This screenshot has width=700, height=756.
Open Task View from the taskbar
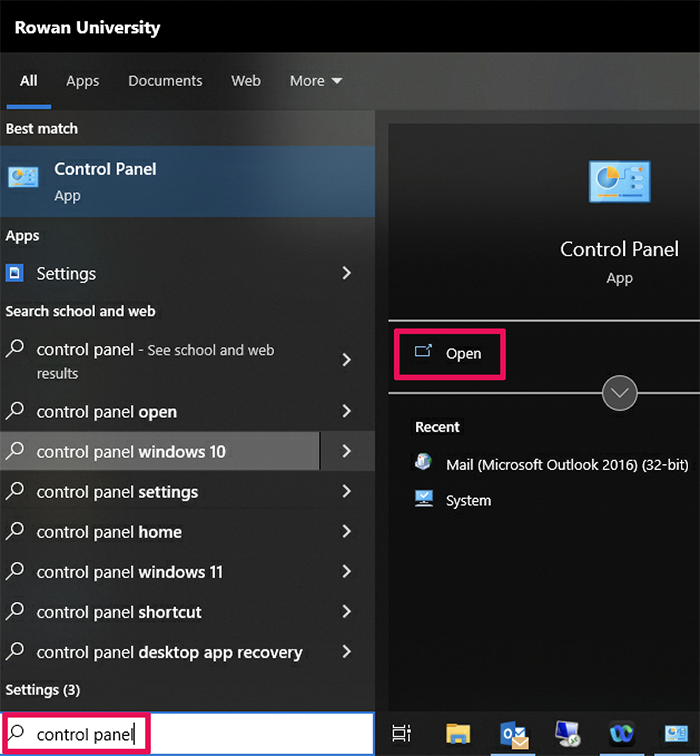coord(401,734)
